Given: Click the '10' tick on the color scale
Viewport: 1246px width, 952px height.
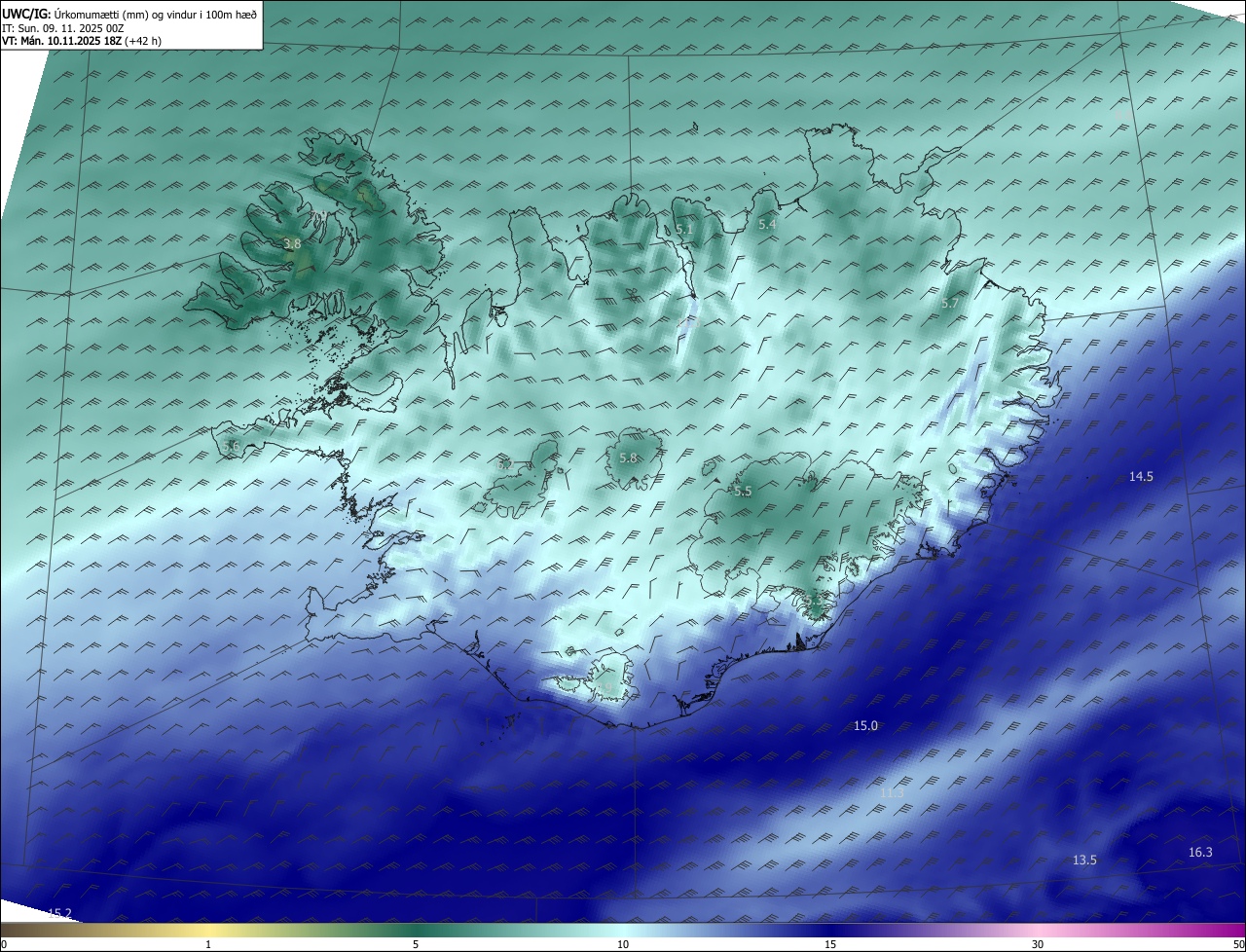Looking at the screenshot, I should (x=623, y=944).
